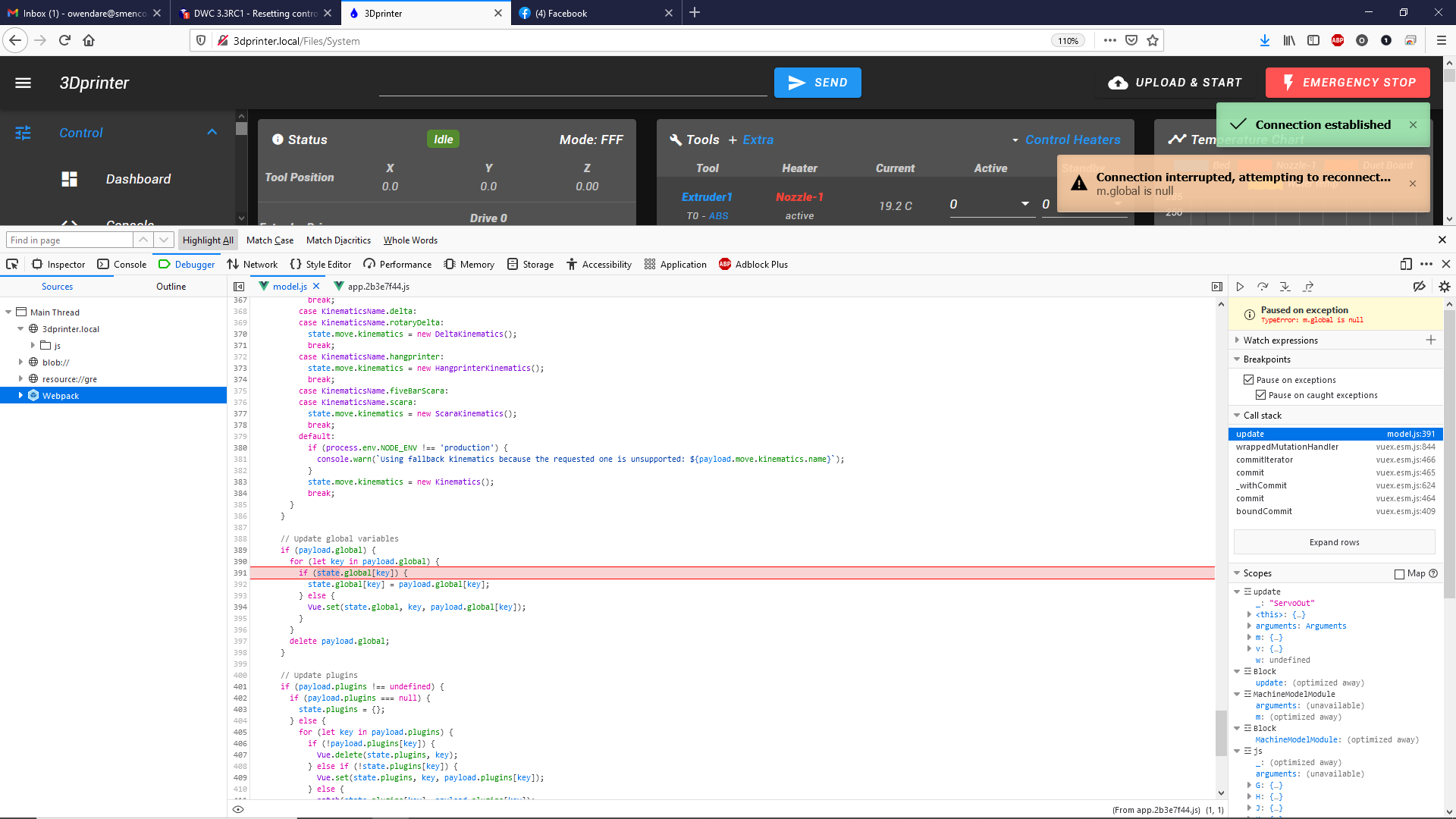This screenshot has width=1456, height=819.
Task: Expand the js folder in sources
Action: (33, 346)
